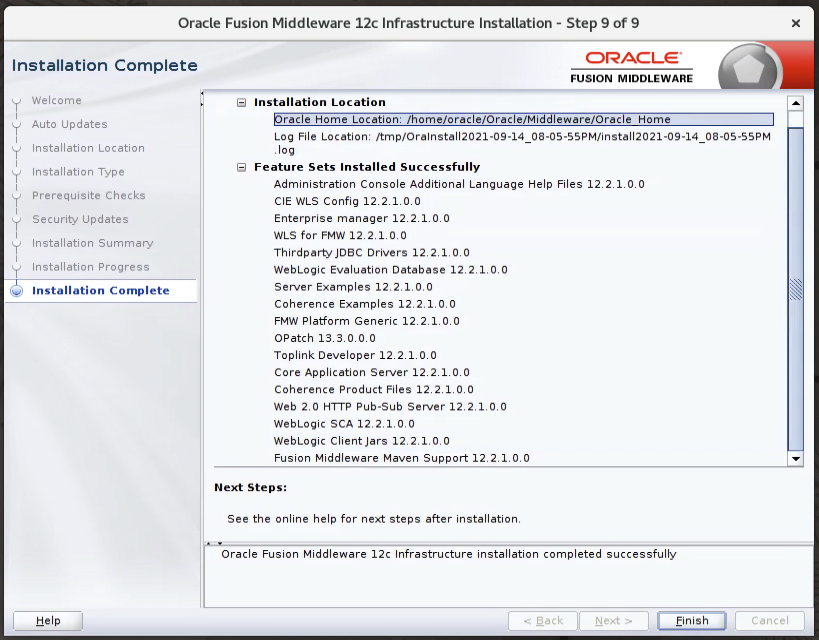Click the vertical scrollbar thumb

(x=795, y=288)
